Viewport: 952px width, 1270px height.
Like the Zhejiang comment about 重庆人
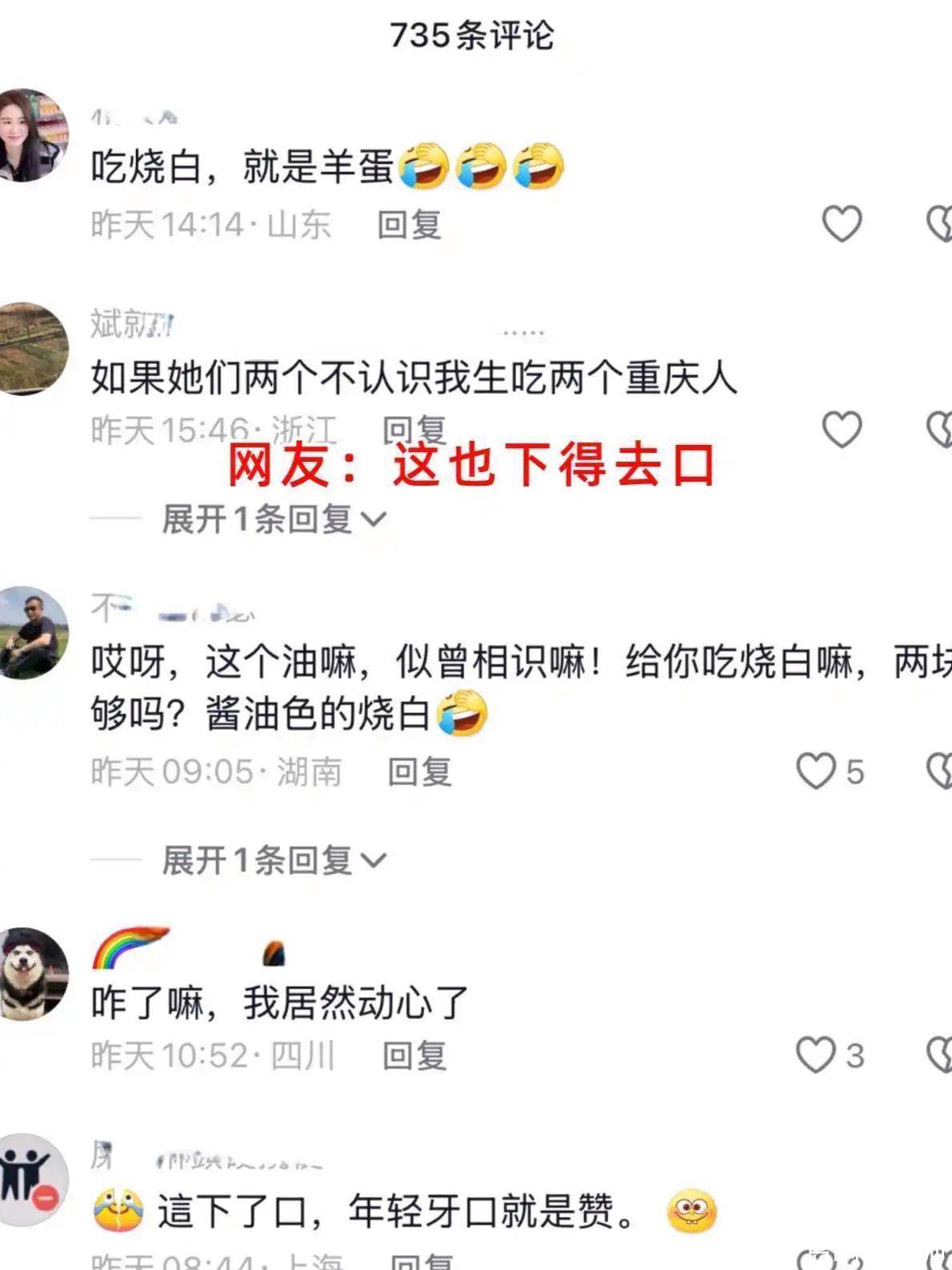(x=842, y=430)
